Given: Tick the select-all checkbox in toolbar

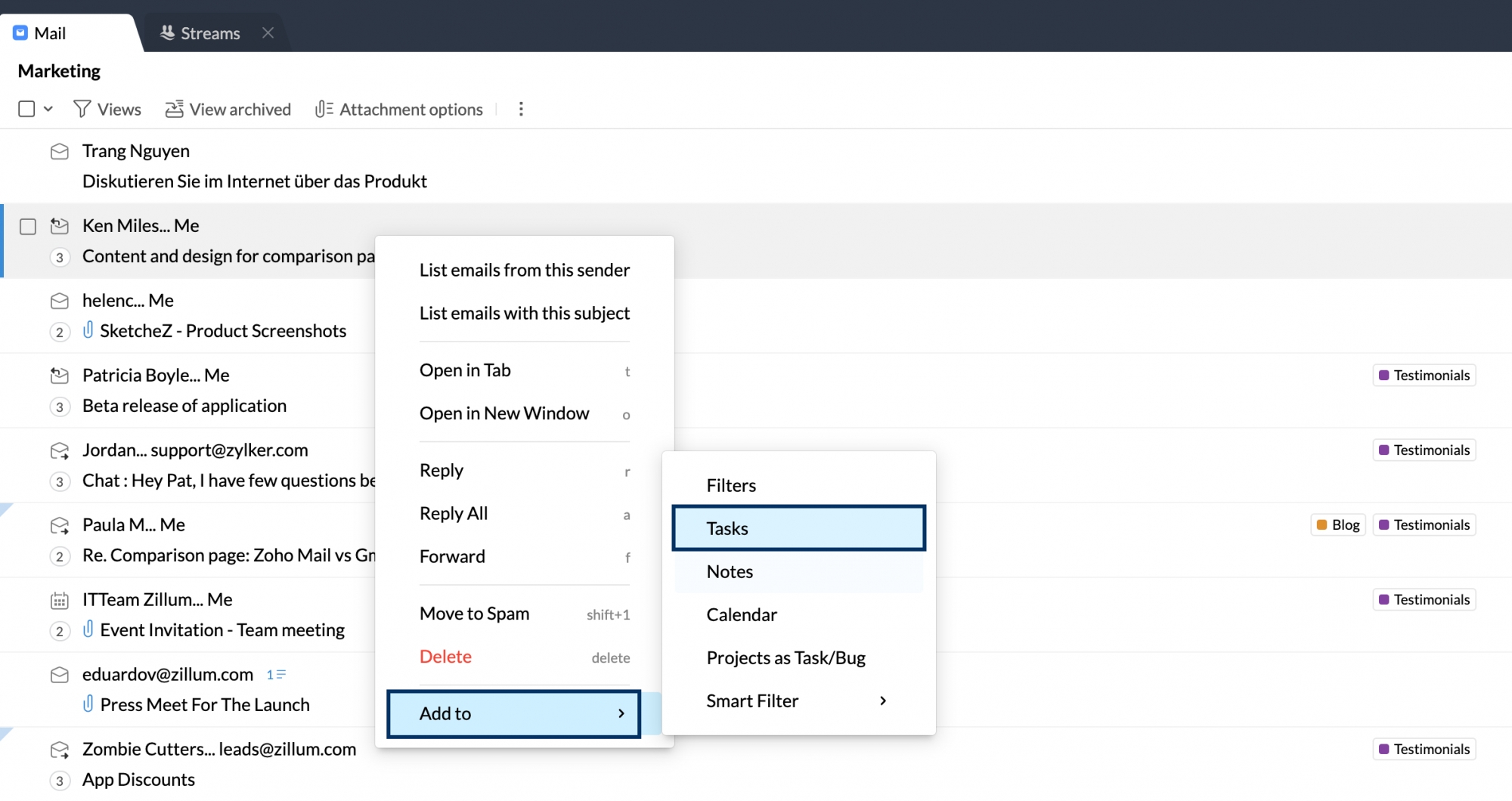Looking at the screenshot, I should (x=26, y=110).
